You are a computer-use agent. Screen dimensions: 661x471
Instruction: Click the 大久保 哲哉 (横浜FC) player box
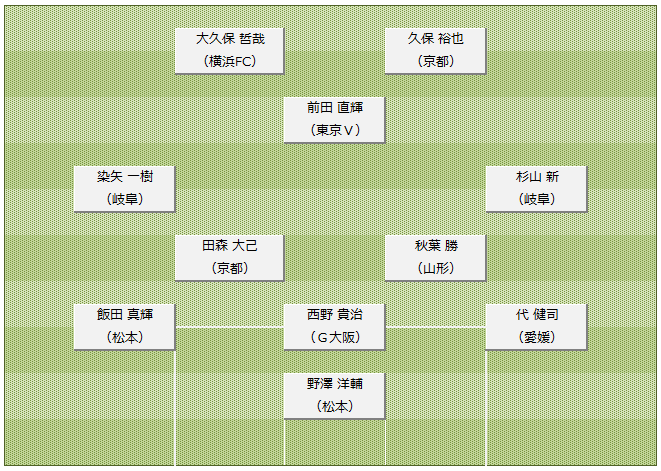(229, 51)
